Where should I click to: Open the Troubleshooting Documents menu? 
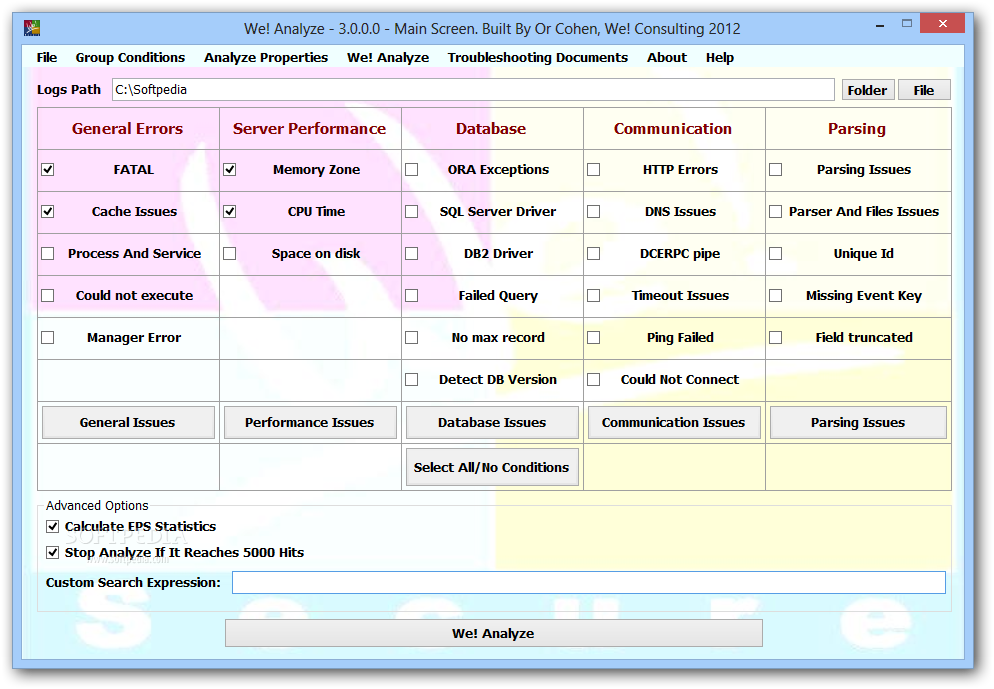[538, 58]
